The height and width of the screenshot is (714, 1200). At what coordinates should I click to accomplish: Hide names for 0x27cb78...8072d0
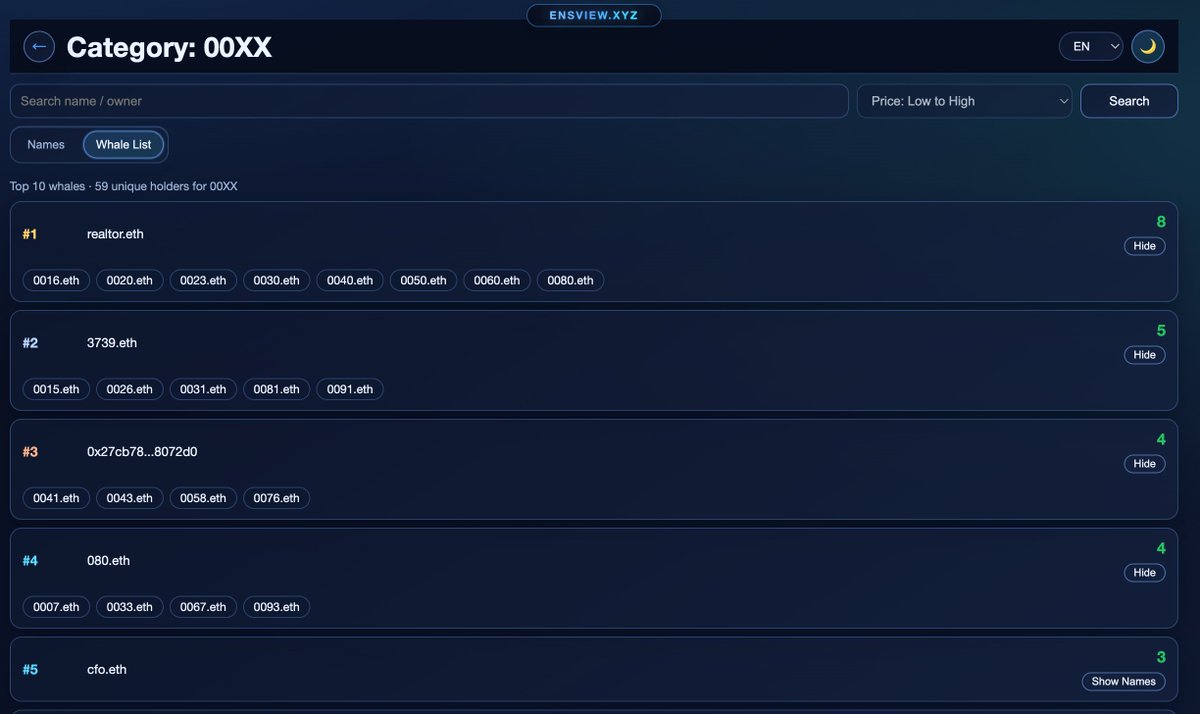coord(1144,464)
